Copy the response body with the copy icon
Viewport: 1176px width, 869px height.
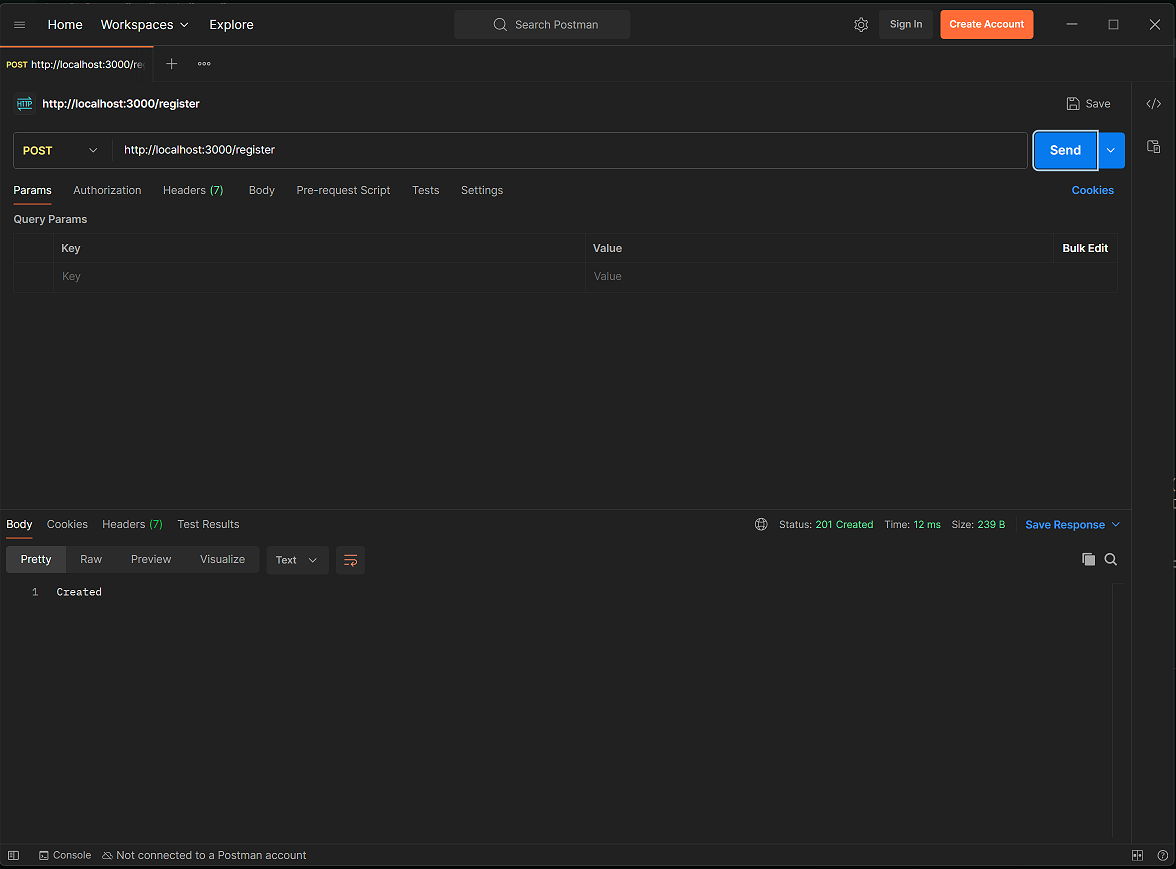(x=1088, y=560)
